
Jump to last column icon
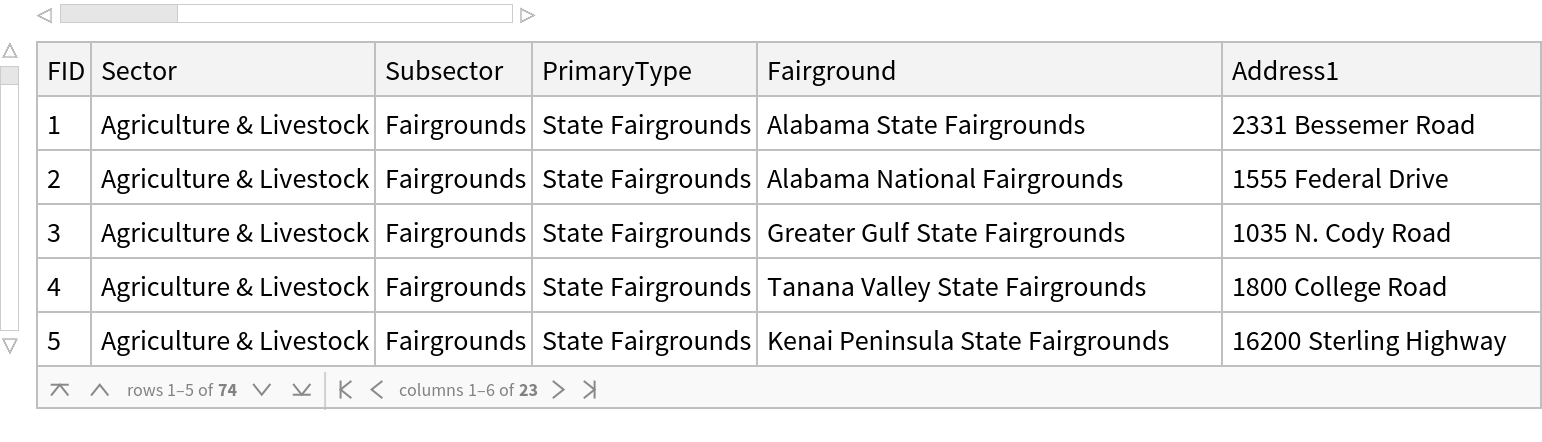point(590,390)
